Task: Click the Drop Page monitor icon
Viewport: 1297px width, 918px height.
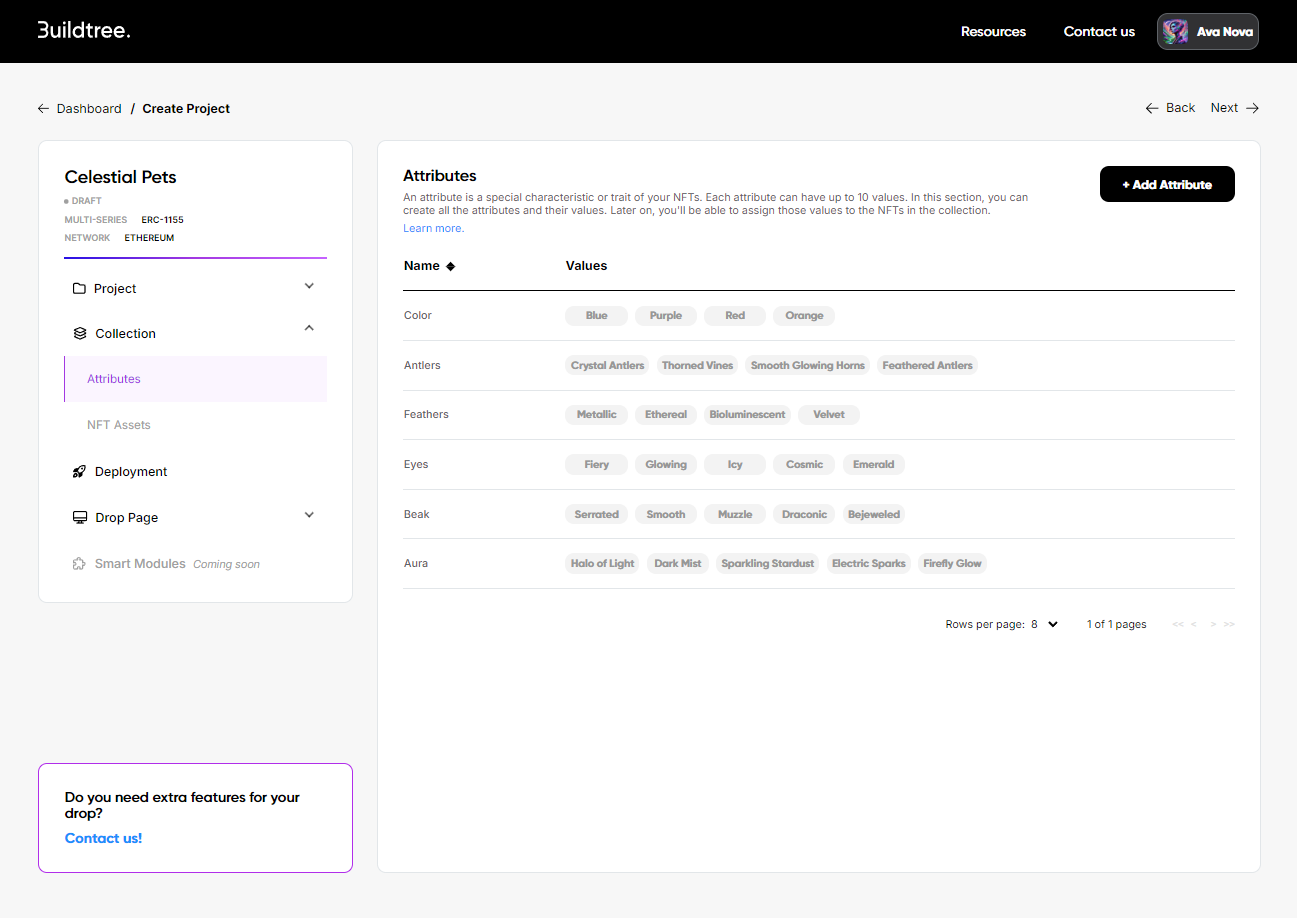Action: 80,518
